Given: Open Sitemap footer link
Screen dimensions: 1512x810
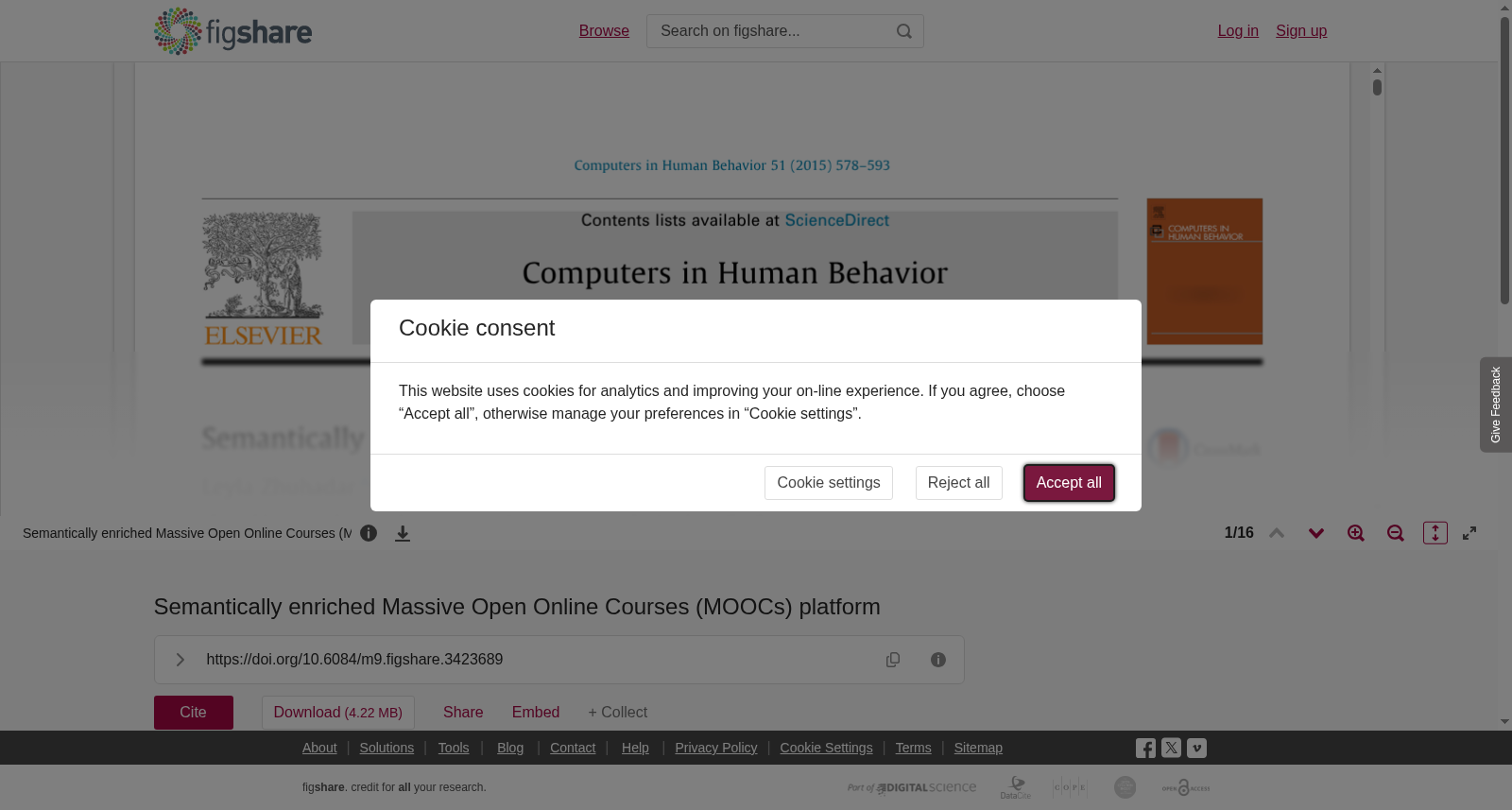Looking at the screenshot, I should (x=978, y=748).
